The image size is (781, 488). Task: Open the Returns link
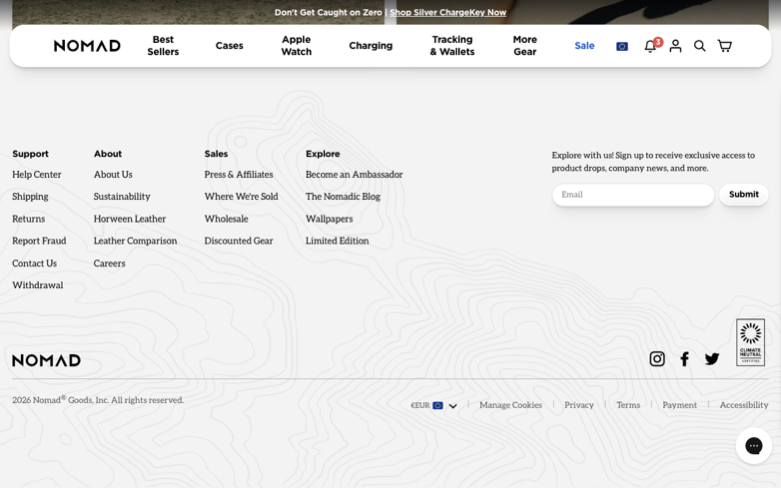[28, 219]
